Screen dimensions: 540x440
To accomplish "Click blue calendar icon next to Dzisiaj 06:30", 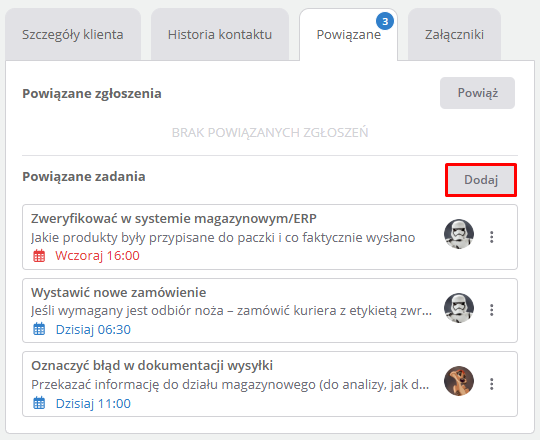I will [x=39, y=329].
